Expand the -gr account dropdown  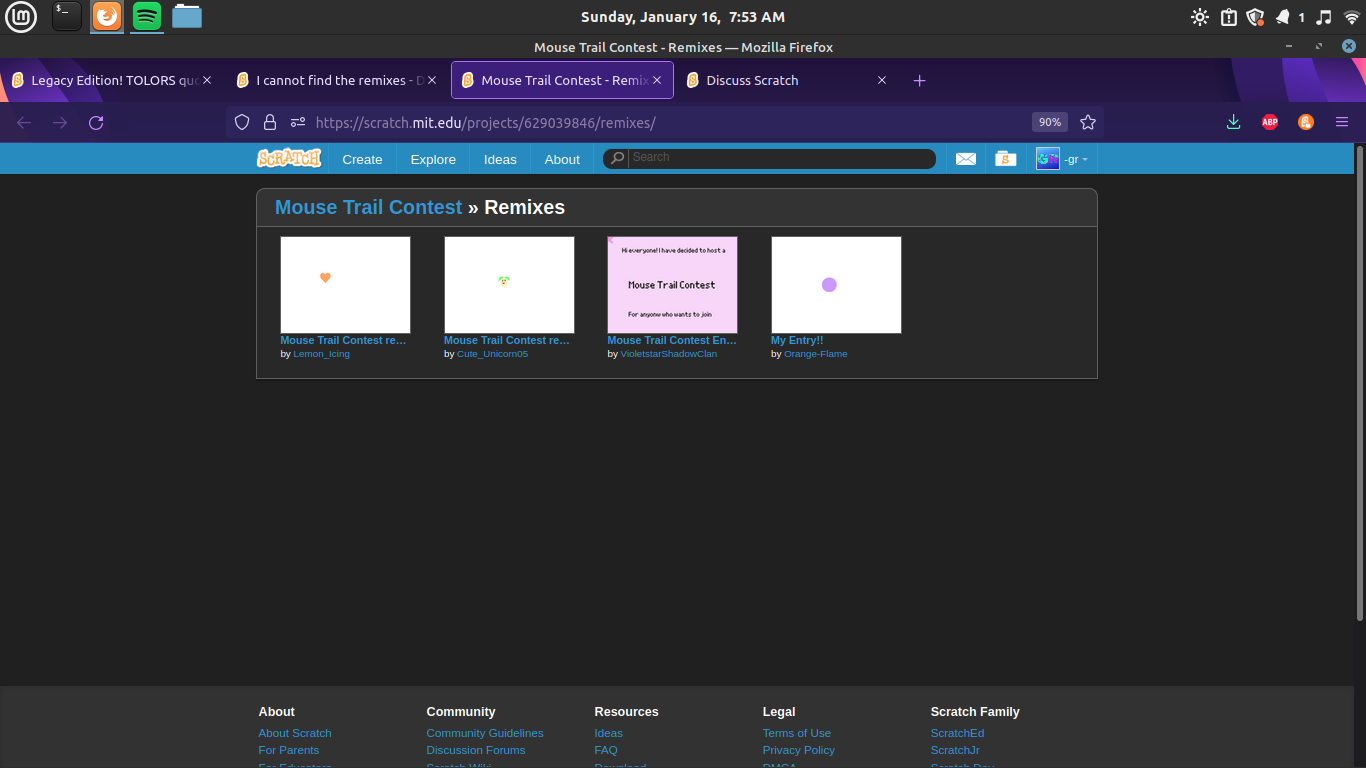(1062, 159)
